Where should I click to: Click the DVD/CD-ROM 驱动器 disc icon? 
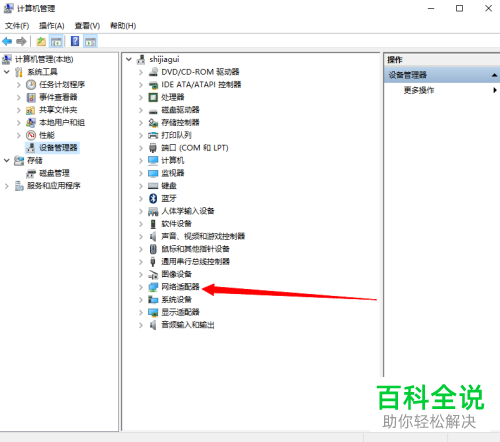153,72
